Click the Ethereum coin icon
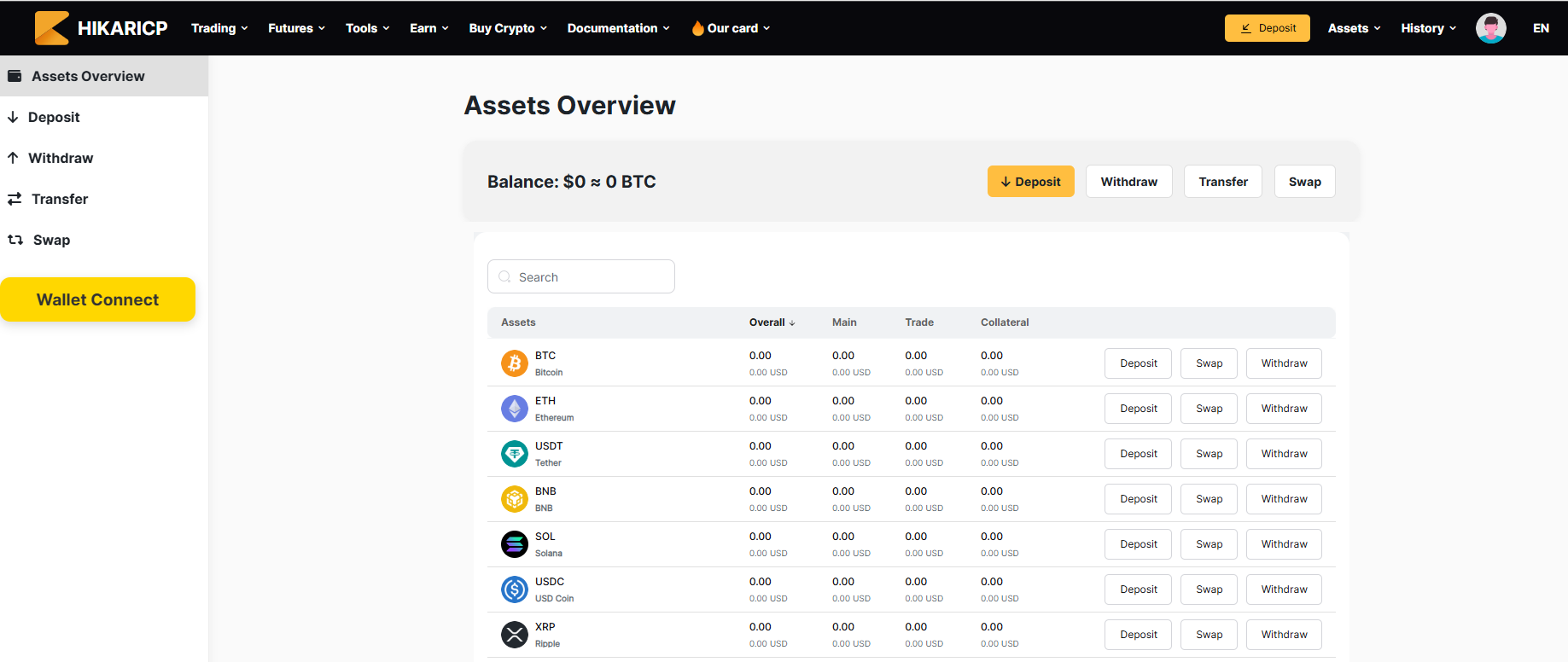 click(x=515, y=409)
